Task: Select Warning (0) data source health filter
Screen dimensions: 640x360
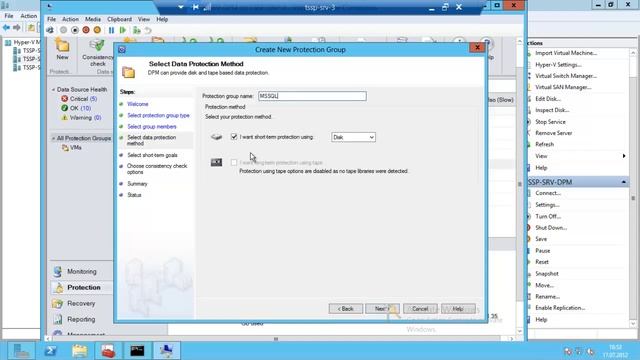Action: coord(81,118)
